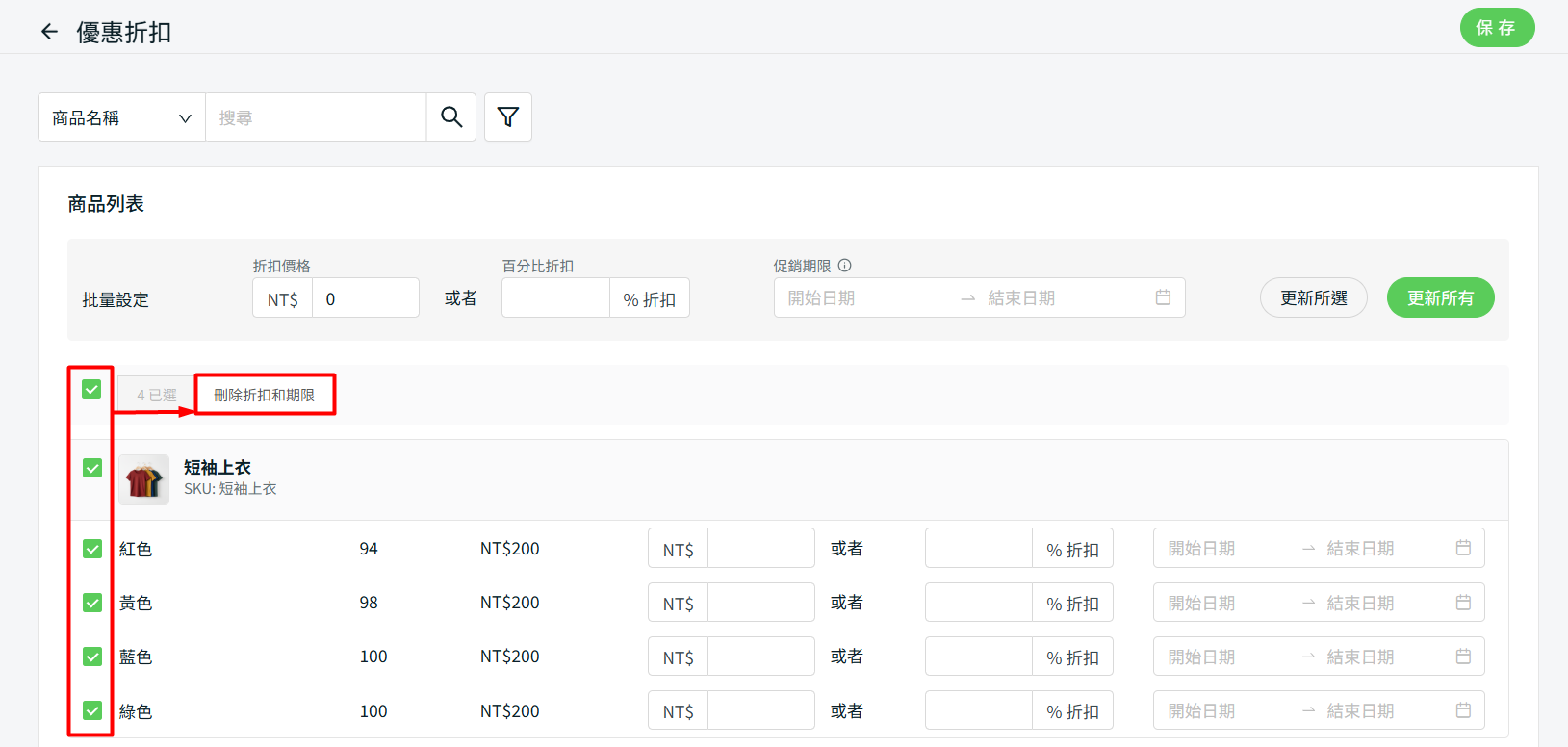
Task: Open 開始日期 picker in 藍色 row
Action: click(1201, 657)
